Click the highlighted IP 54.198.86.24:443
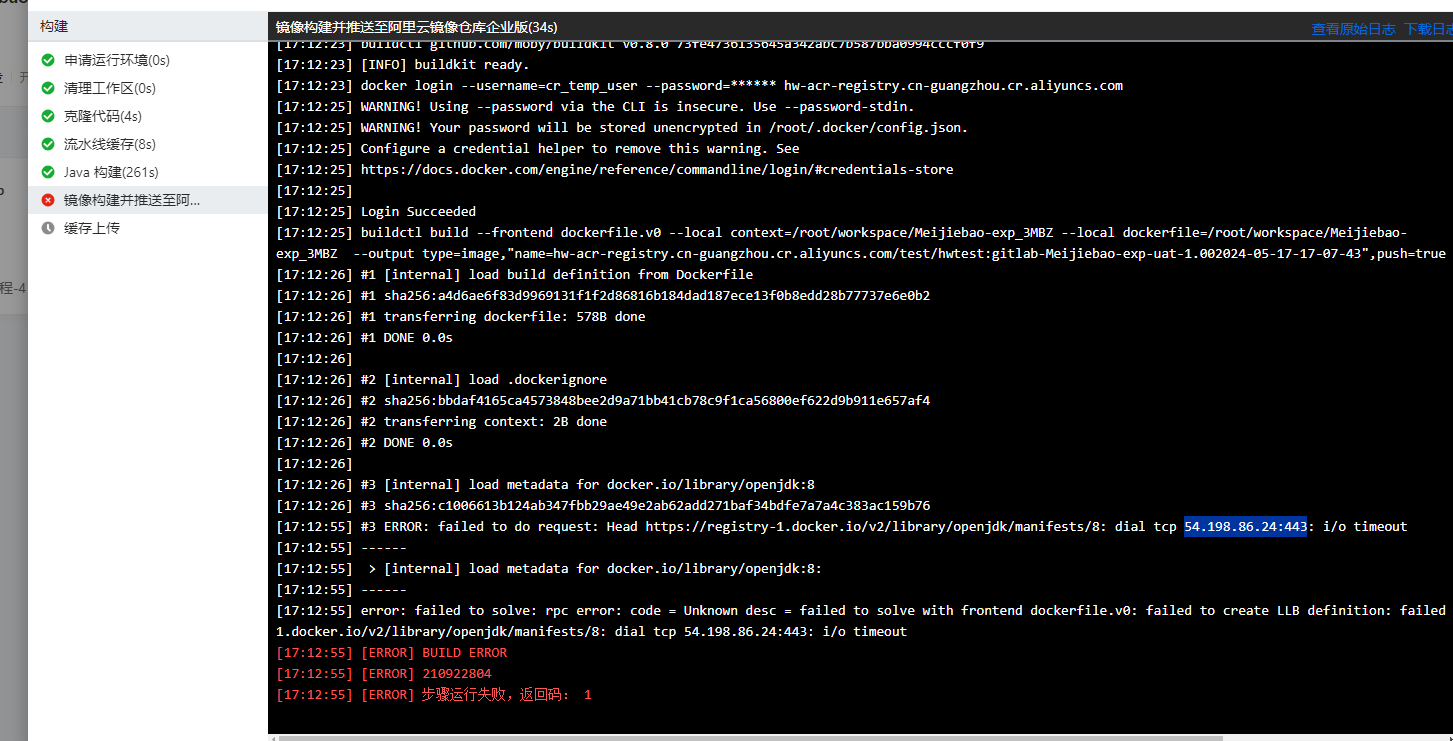The height and width of the screenshot is (741, 1453). [1245, 527]
